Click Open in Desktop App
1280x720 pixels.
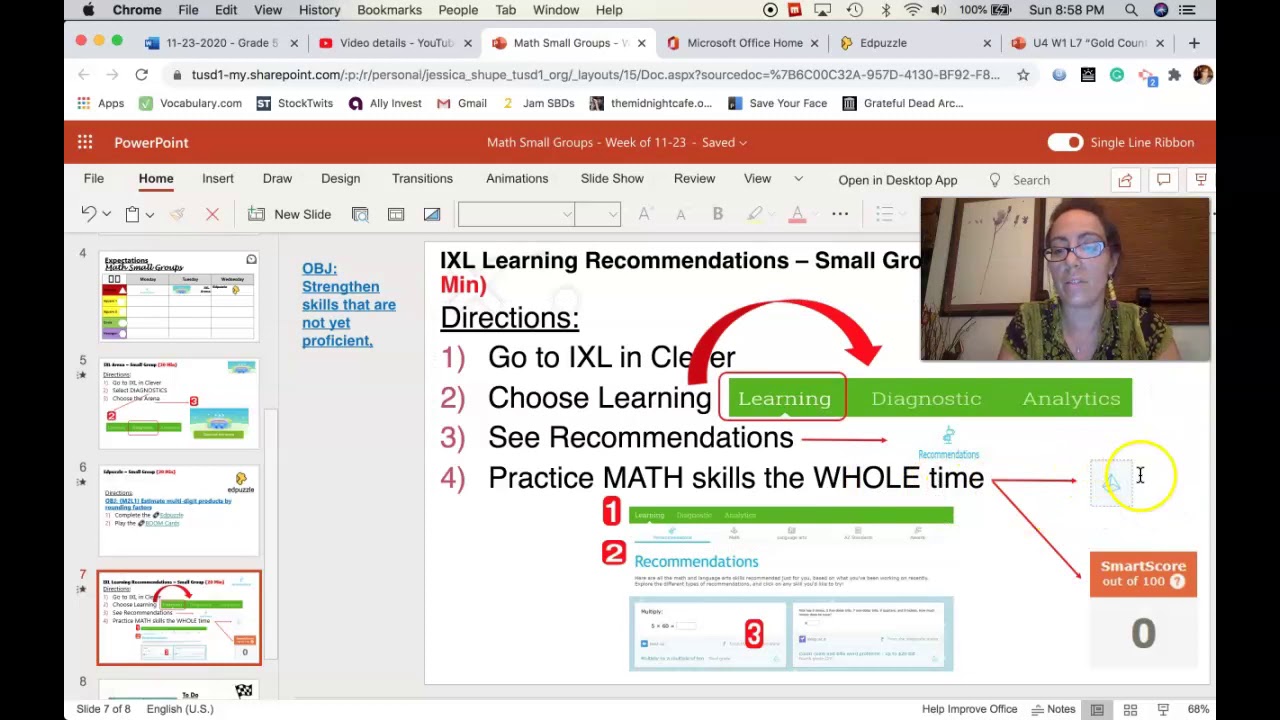click(898, 180)
